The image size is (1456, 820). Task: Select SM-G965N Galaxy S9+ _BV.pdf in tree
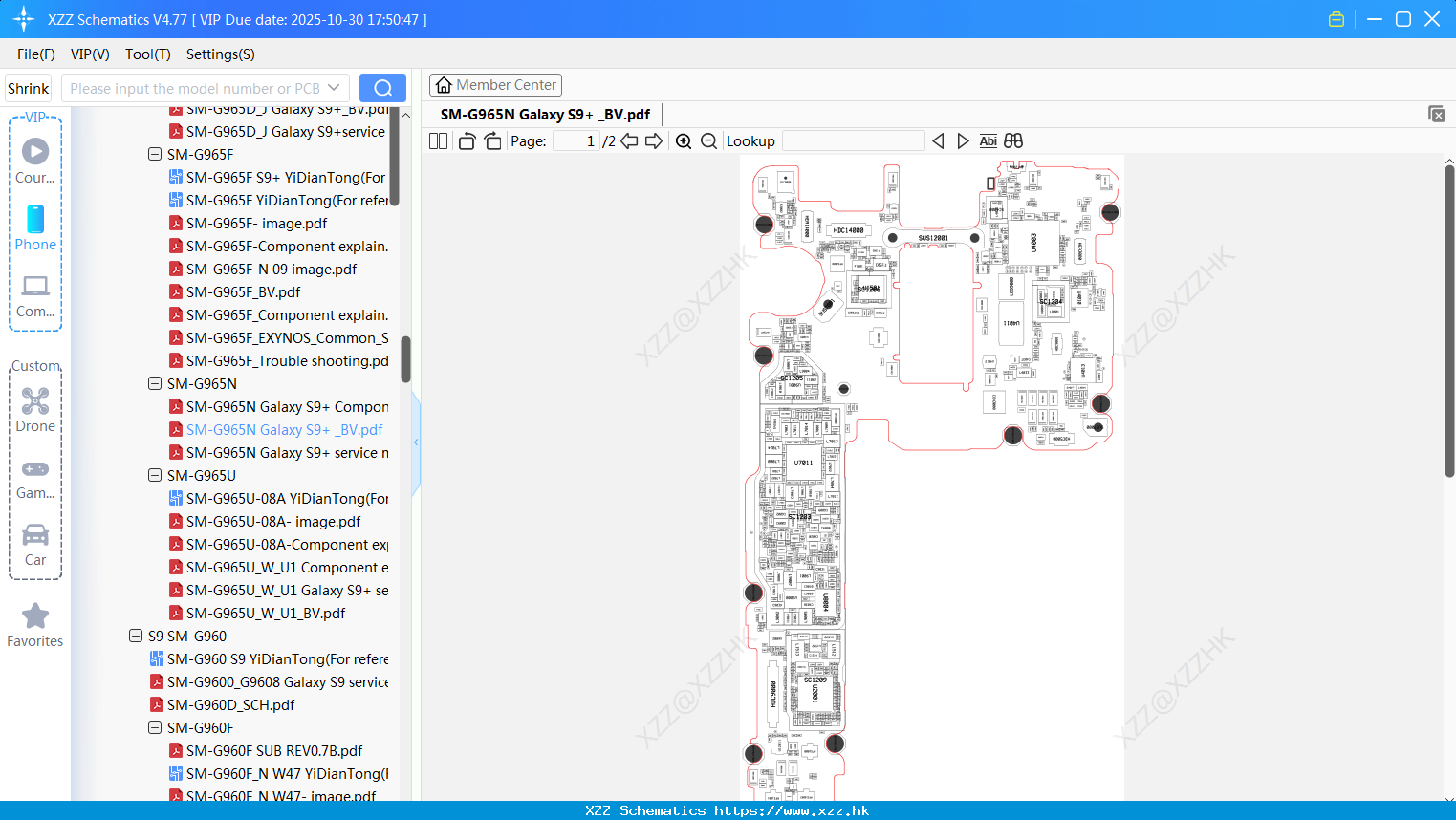(x=275, y=429)
